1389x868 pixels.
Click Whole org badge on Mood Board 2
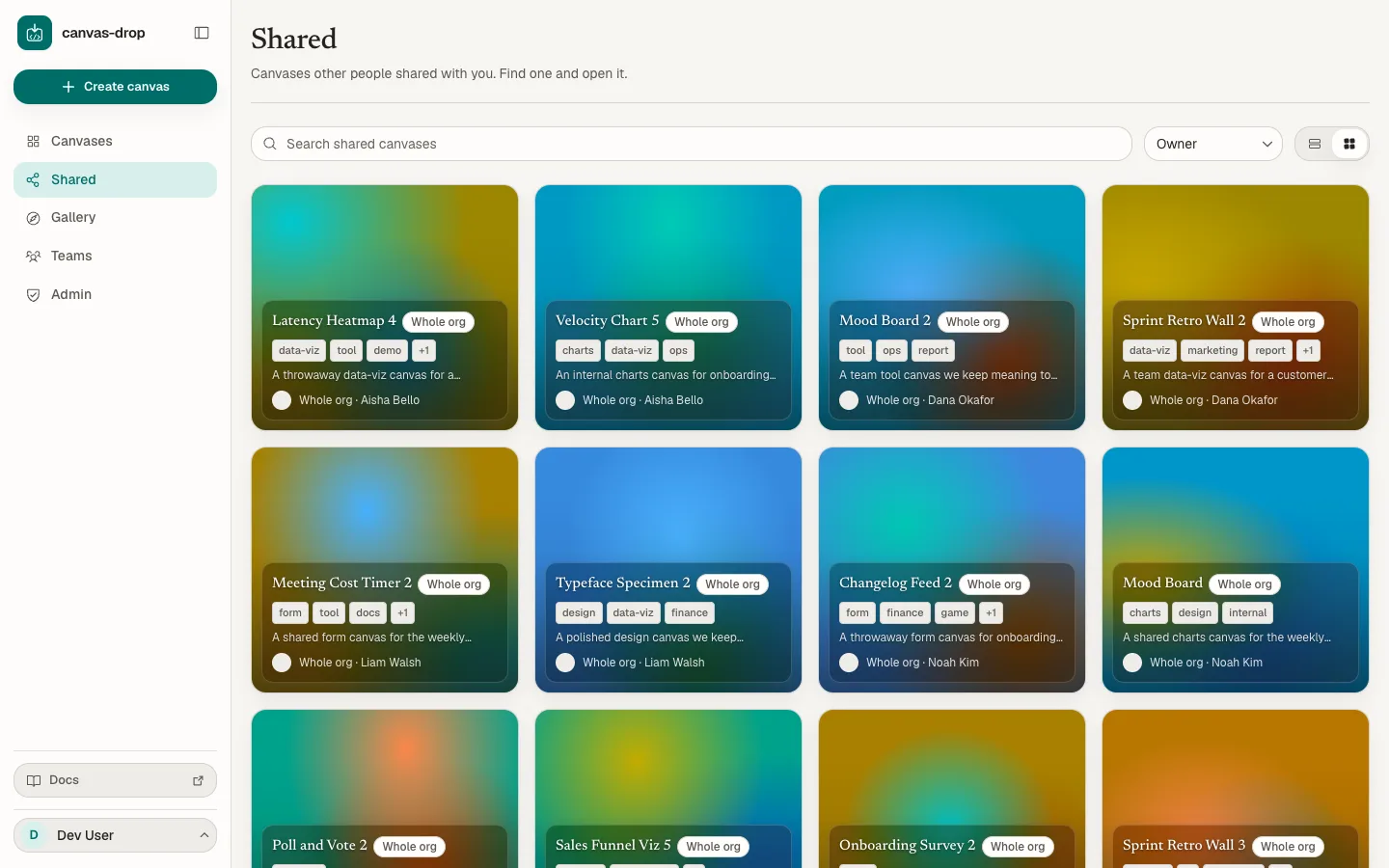[972, 322]
